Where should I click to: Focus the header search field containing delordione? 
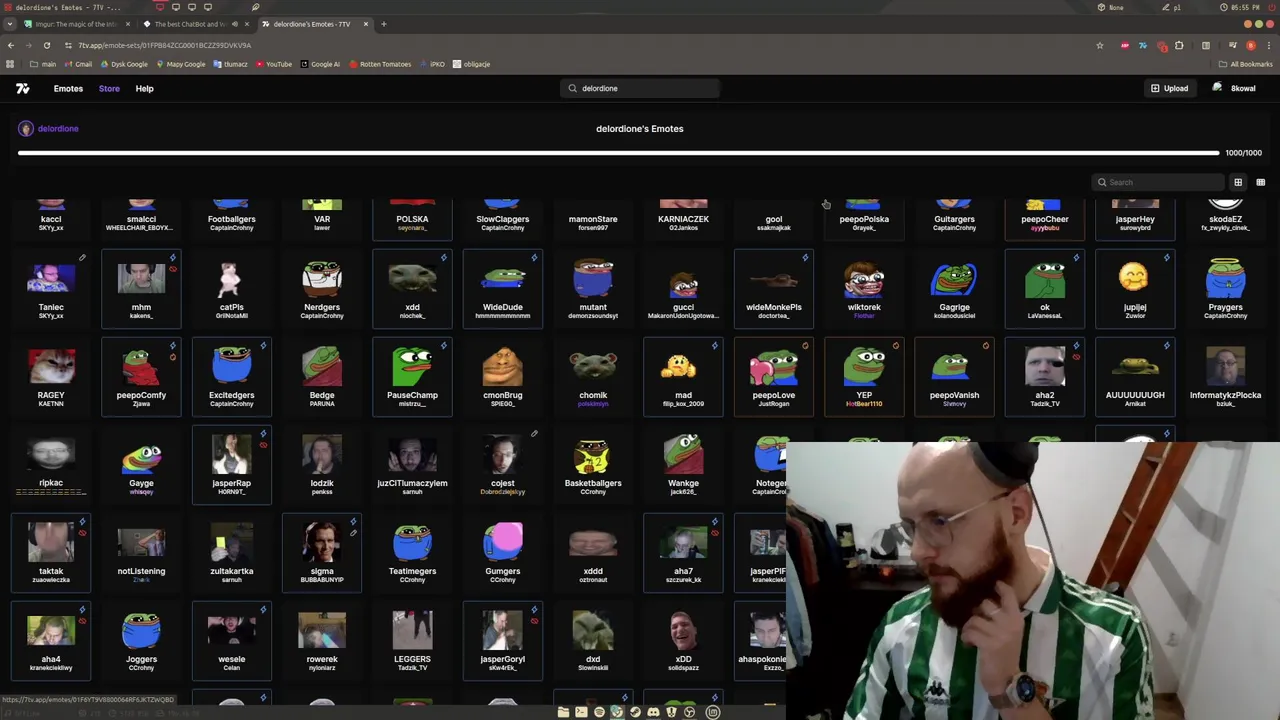[x=640, y=88]
